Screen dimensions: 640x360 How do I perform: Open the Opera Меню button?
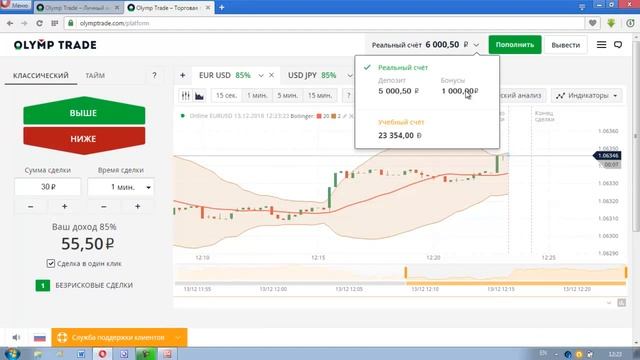click(x=15, y=6)
